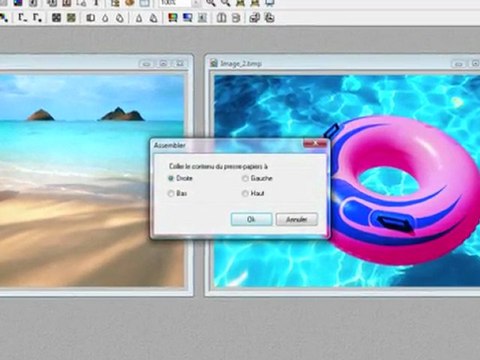Maximize the left beach image window
Image resolution: width=480 pixels, height=360 pixels.
[163, 63]
